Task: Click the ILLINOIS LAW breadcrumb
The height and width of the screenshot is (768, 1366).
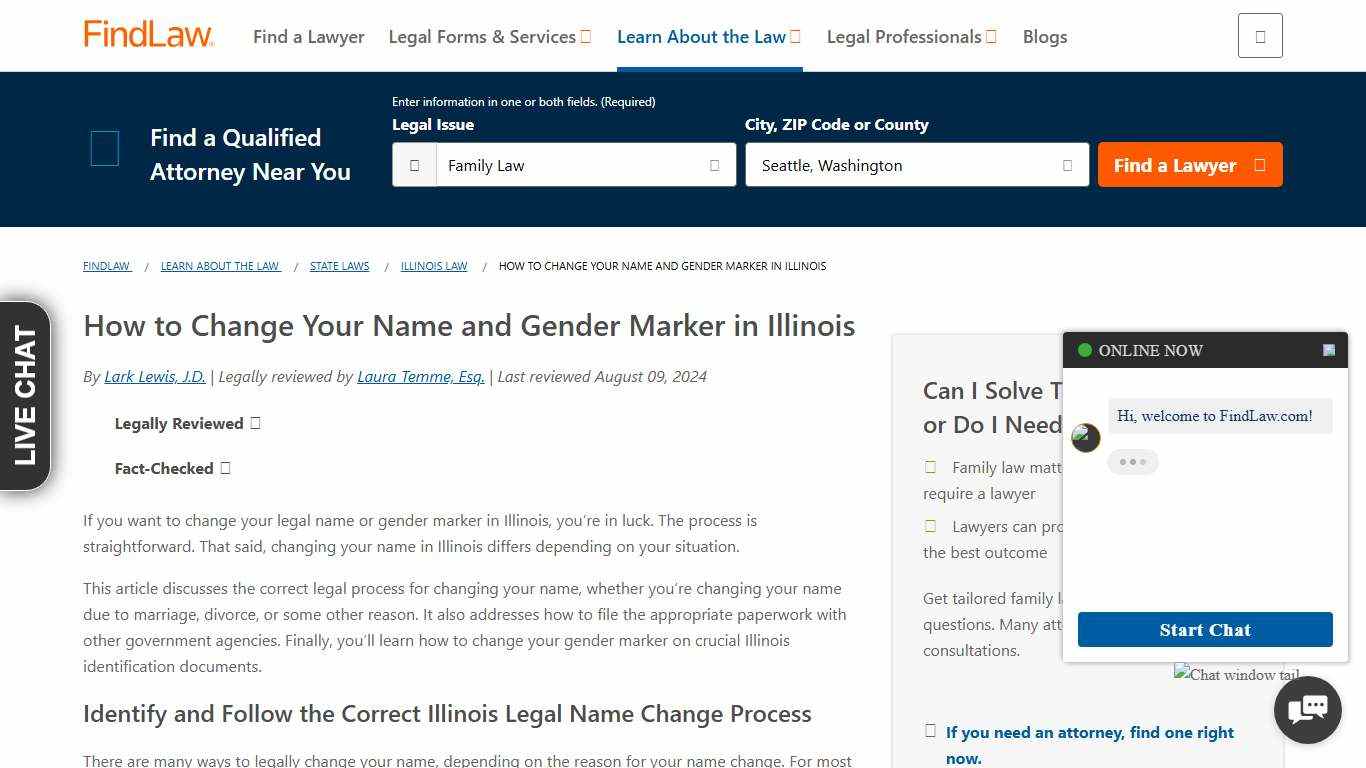Action: [434, 266]
